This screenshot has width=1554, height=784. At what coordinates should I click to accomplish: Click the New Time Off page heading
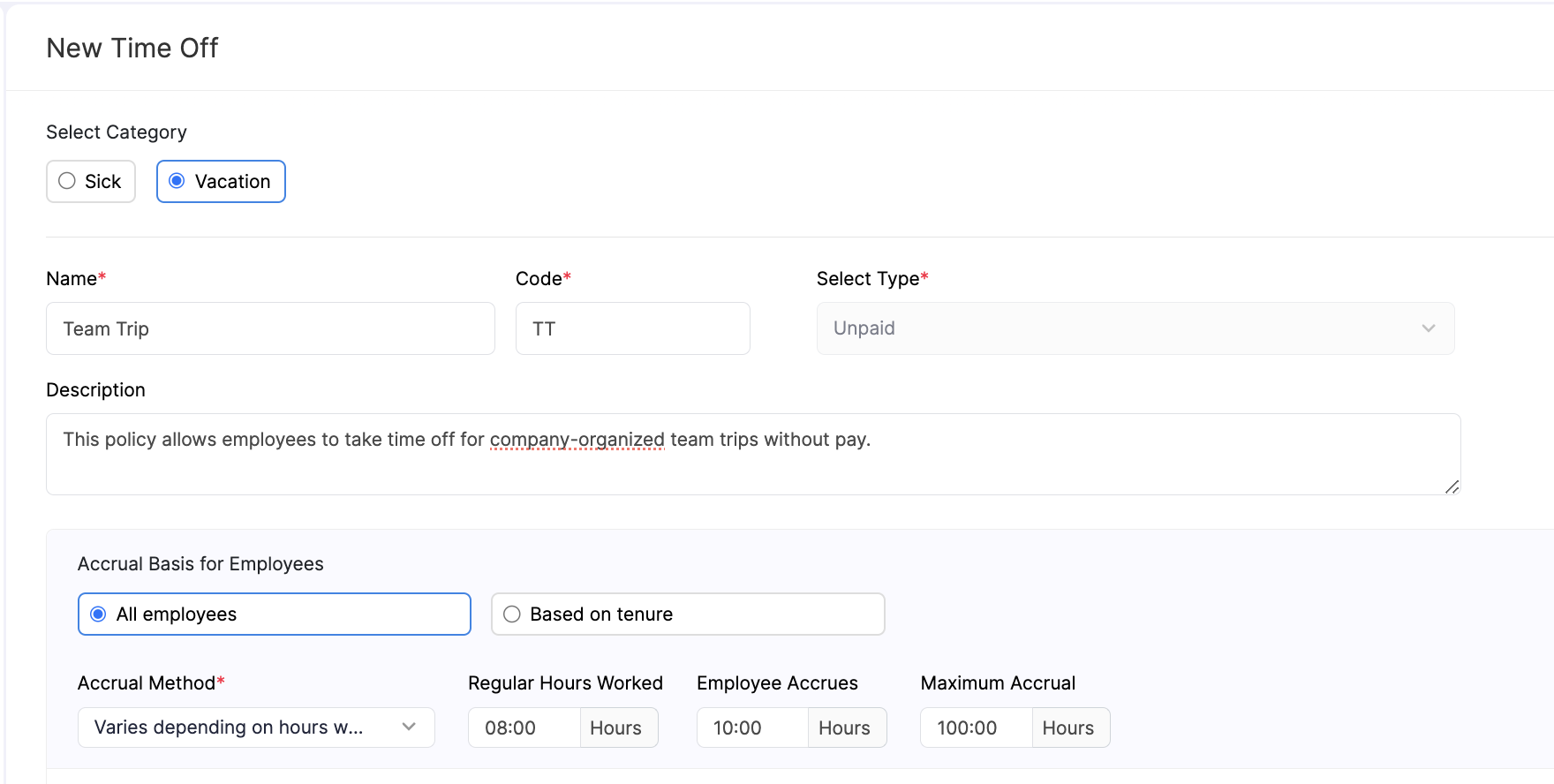click(x=132, y=48)
